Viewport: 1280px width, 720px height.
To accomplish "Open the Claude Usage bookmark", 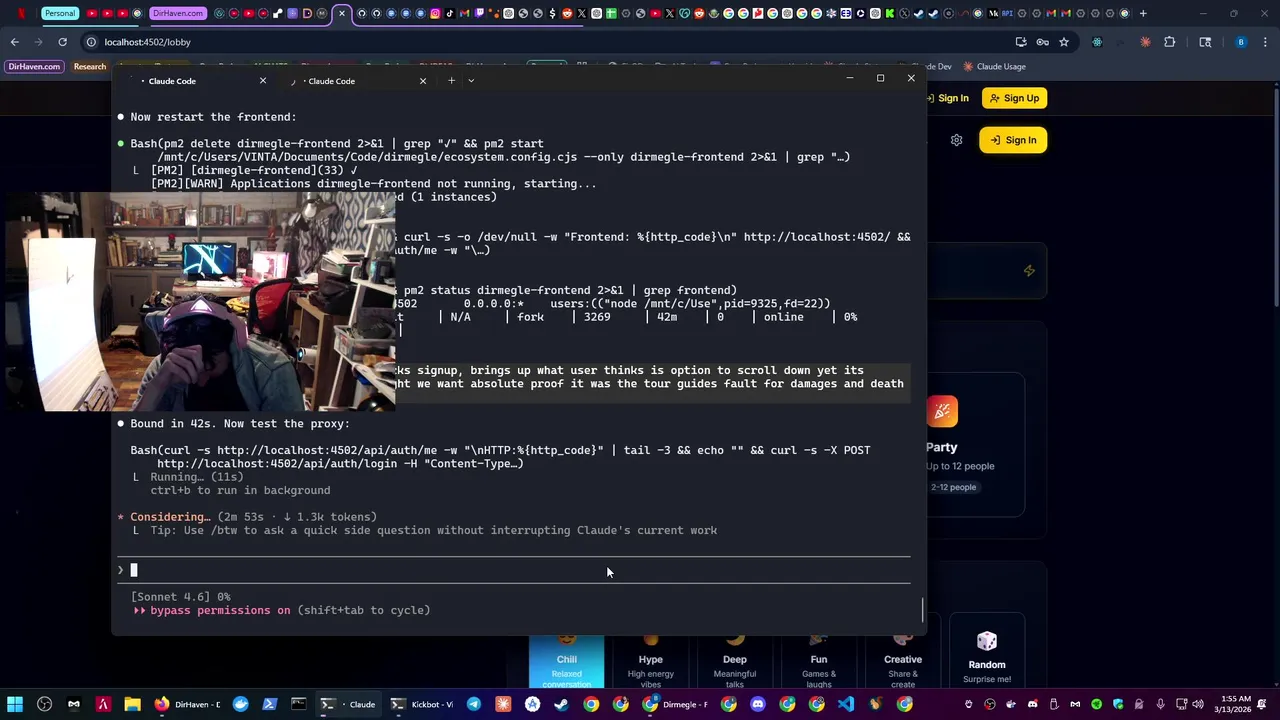I will coord(994,67).
